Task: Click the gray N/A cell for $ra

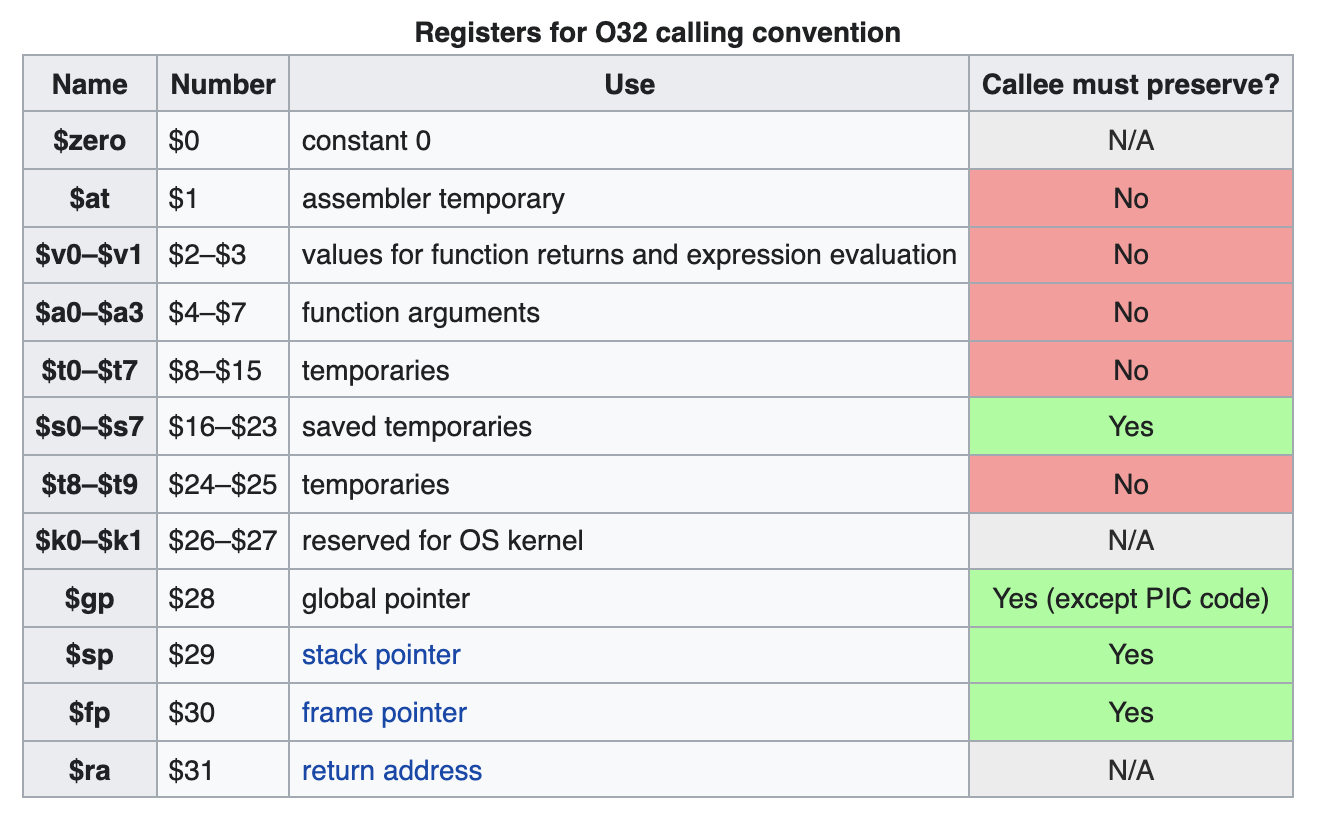Action: (x=1130, y=771)
